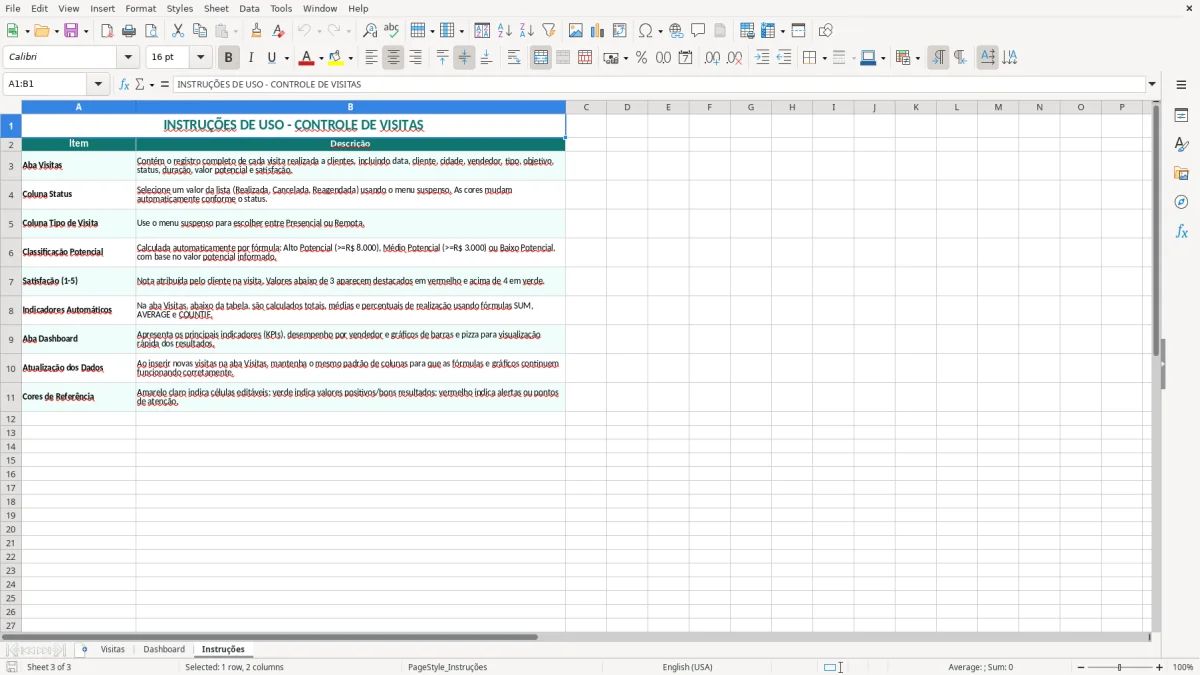
Task: Open Select Function sigma dropdown
Action: [x=150, y=84]
